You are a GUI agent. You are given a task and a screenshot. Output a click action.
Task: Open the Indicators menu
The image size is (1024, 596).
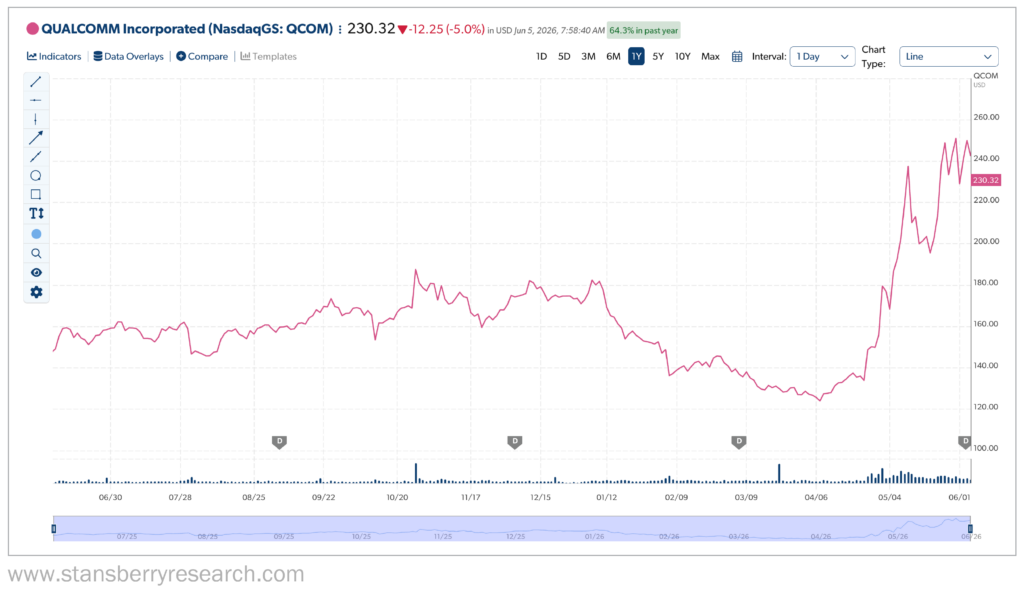[x=54, y=57]
